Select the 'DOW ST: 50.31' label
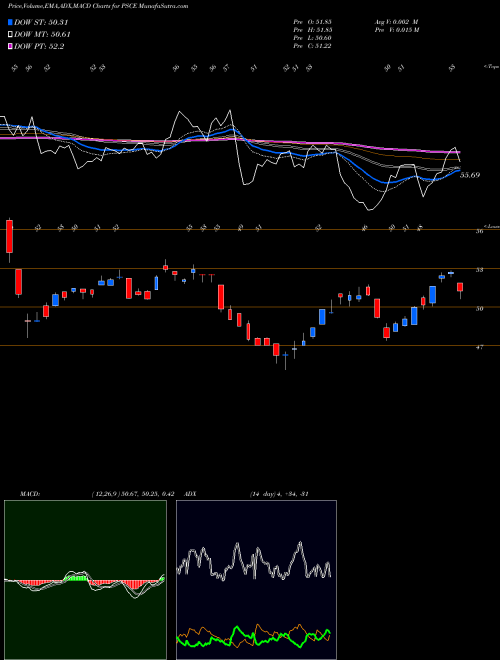Screen dimensions: 500x660 (x=41, y=22)
